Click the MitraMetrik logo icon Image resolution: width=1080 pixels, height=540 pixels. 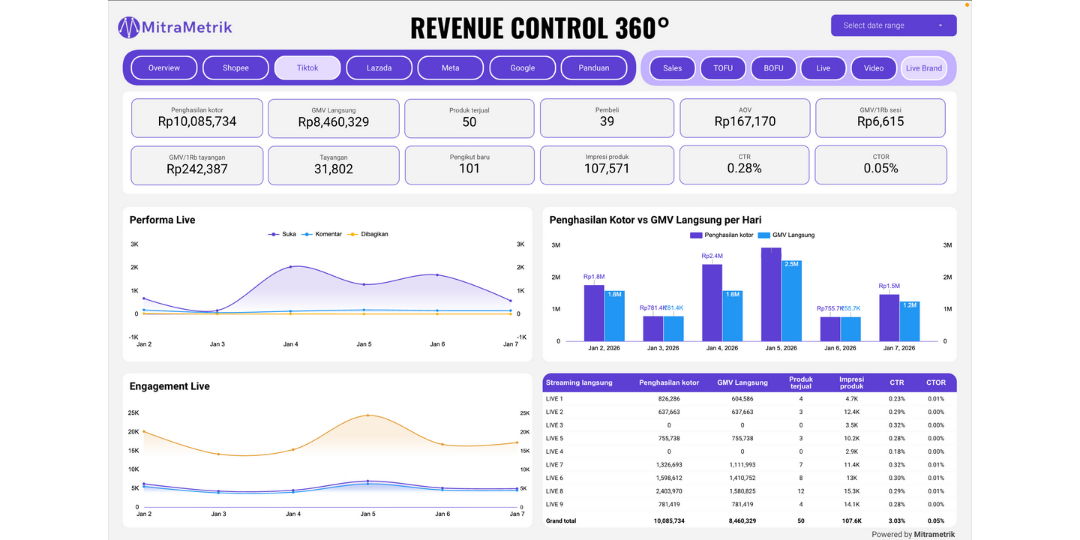130,27
